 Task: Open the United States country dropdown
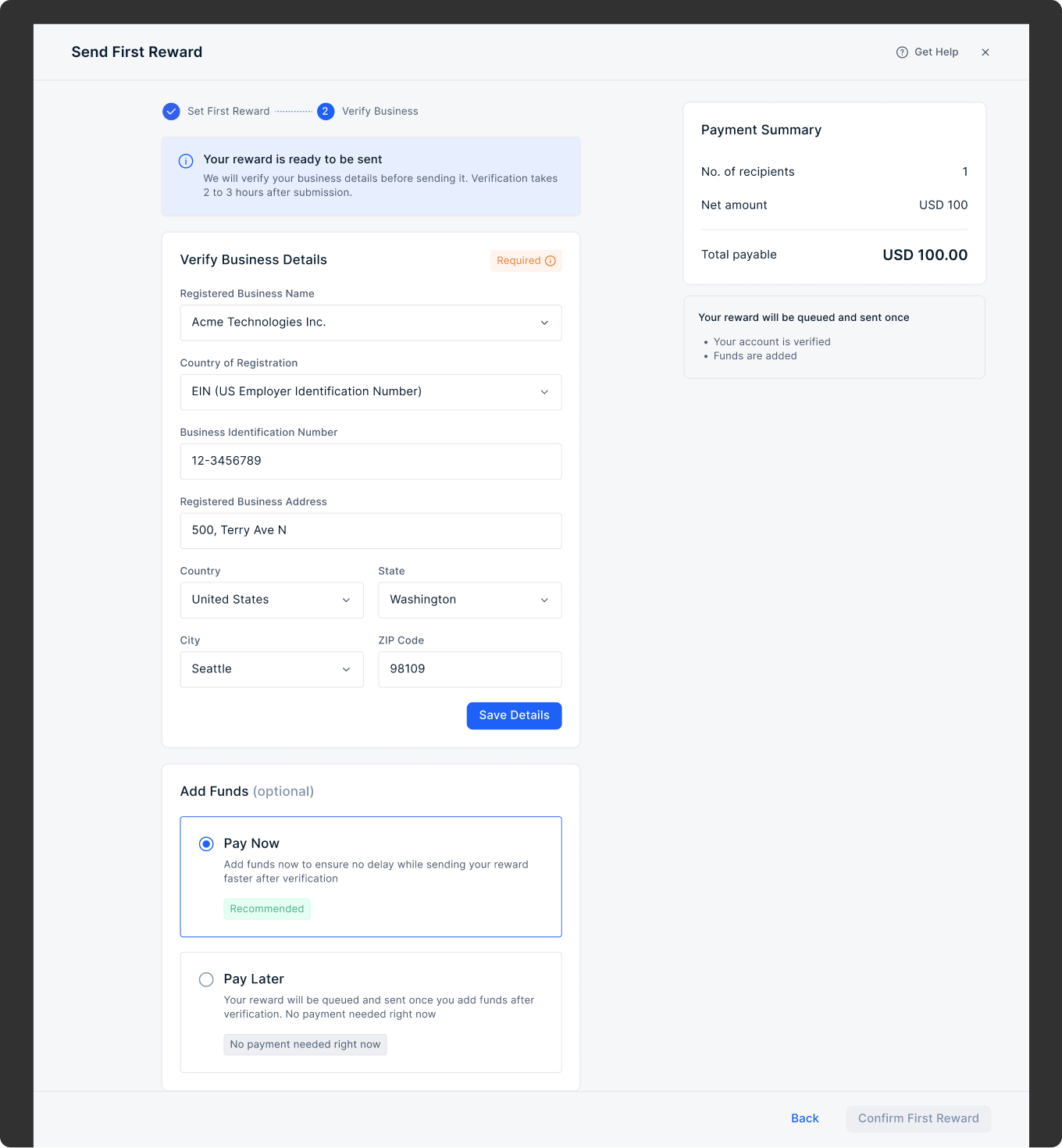(x=272, y=600)
